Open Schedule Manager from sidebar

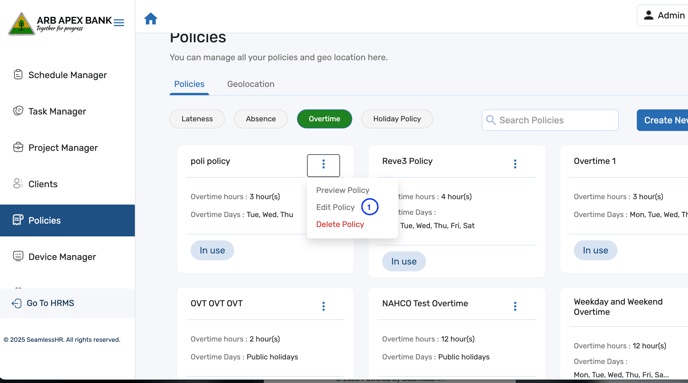pos(68,75)
